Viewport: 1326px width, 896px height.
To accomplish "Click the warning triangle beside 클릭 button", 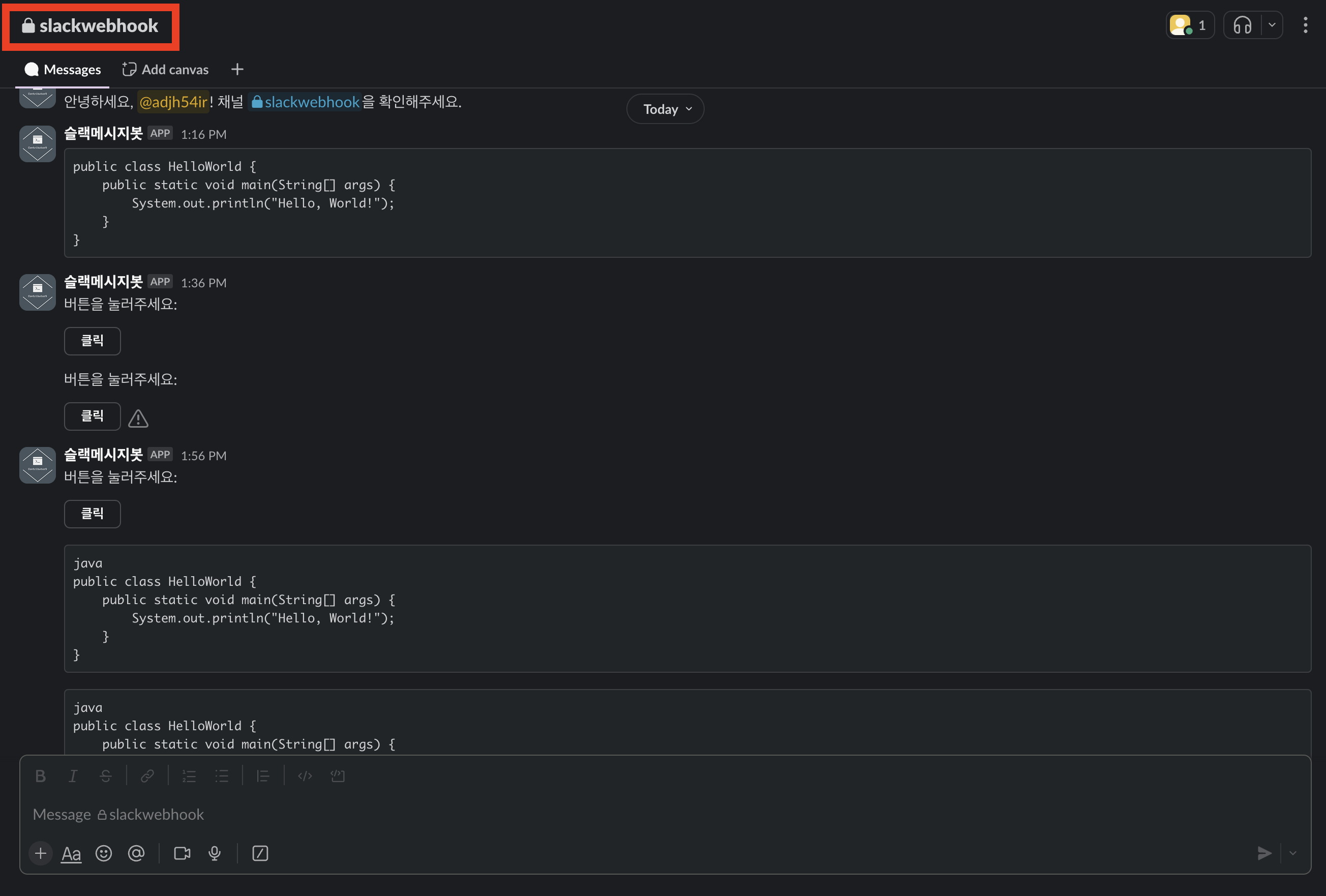I will (138, 419).
